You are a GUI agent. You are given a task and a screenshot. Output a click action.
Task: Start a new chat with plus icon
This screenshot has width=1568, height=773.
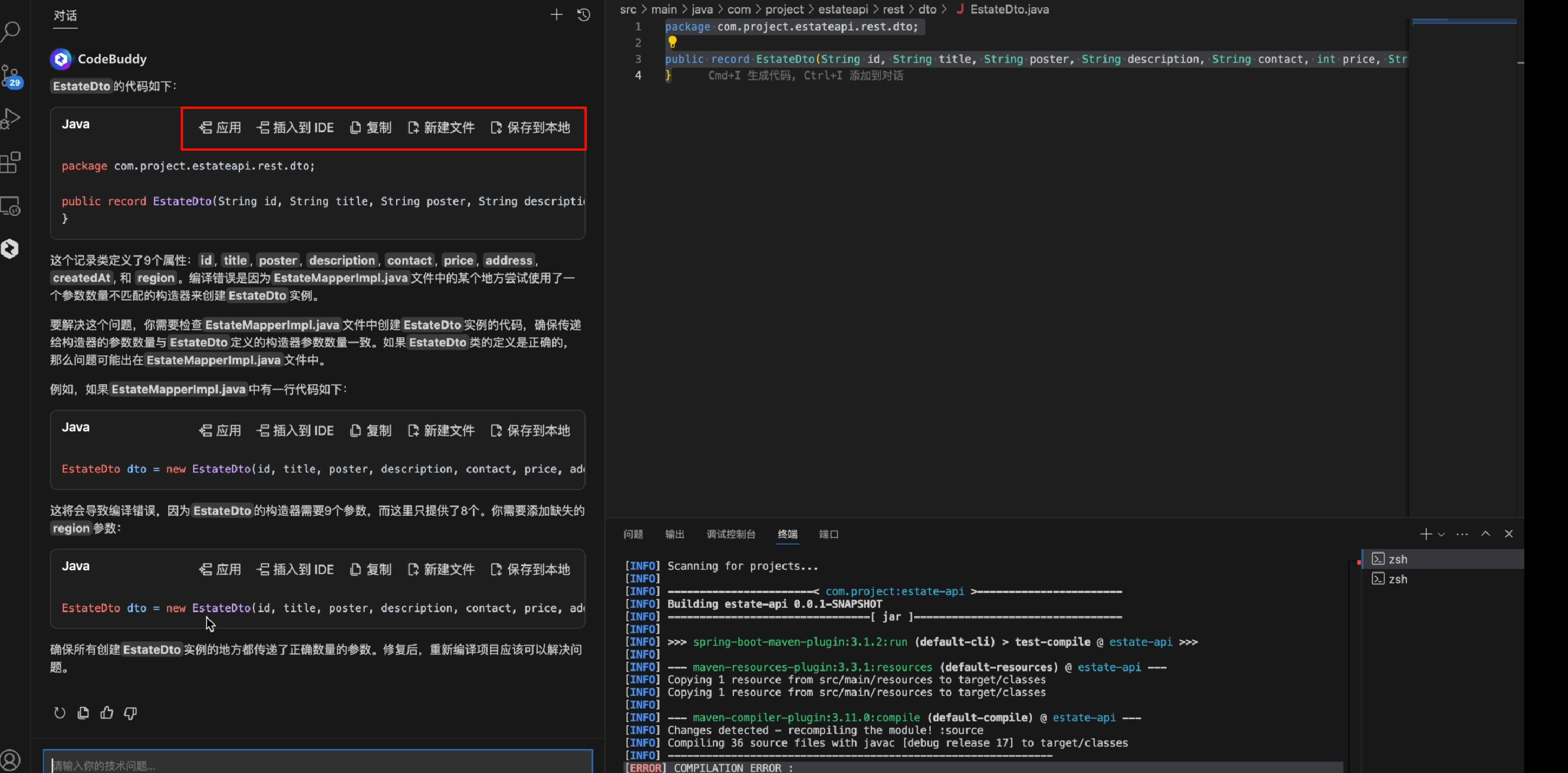pos(556,14)
